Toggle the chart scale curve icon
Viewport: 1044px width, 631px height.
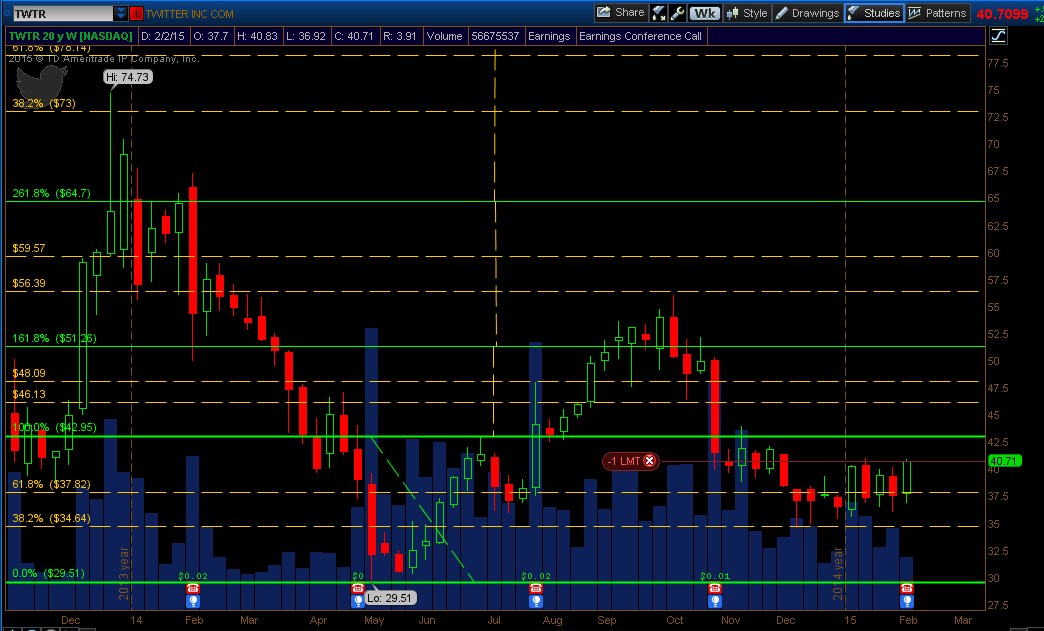pos(997,36)
